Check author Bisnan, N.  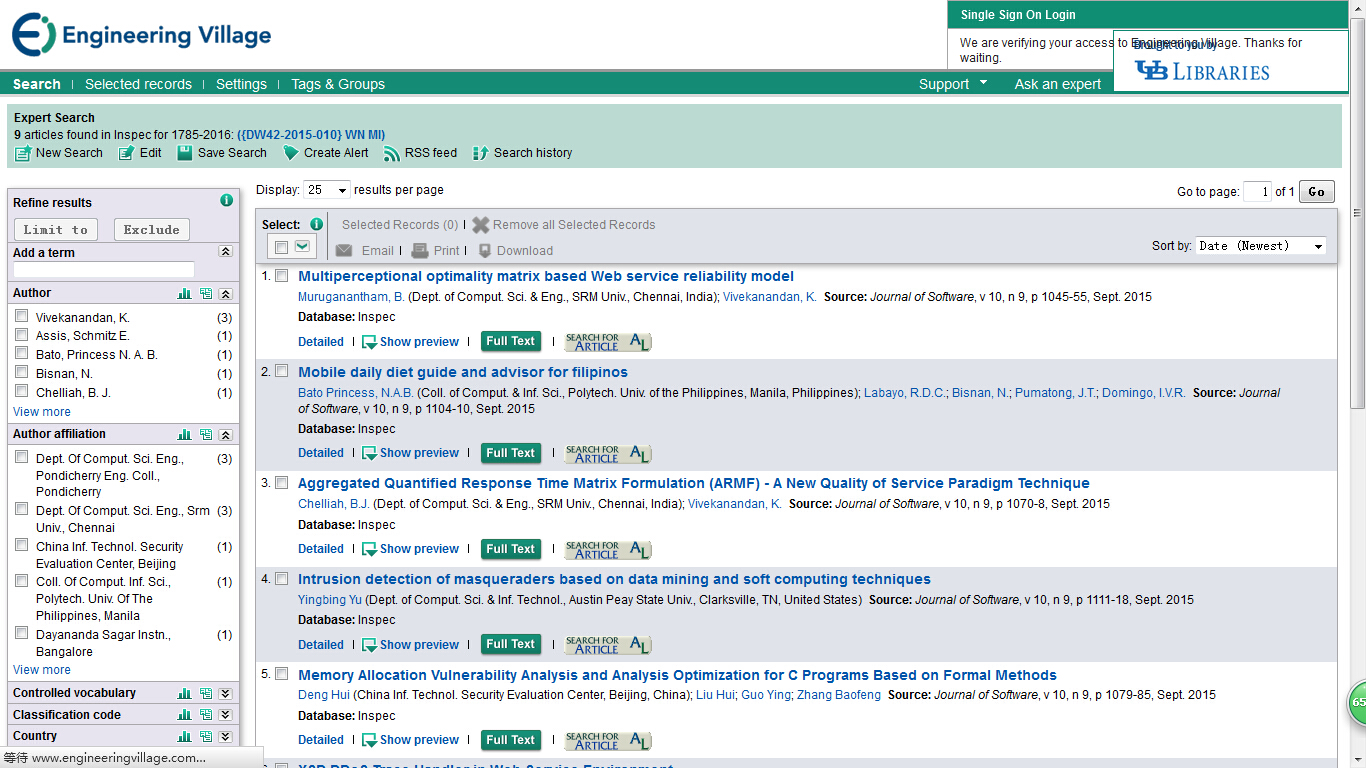tap(22, 373)
